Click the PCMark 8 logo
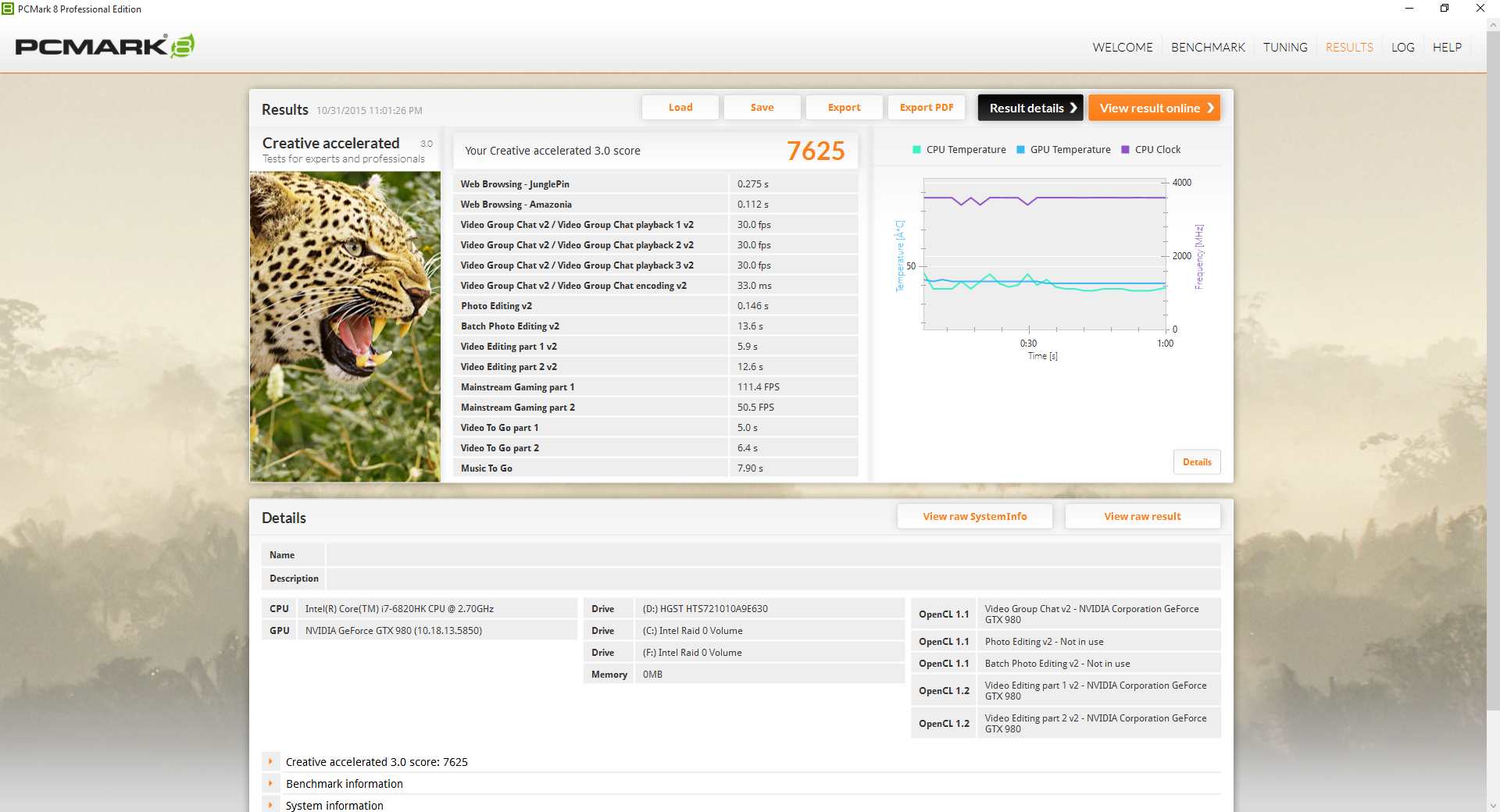Viewport: 1500px width, 812px height. tap(105, 46)
